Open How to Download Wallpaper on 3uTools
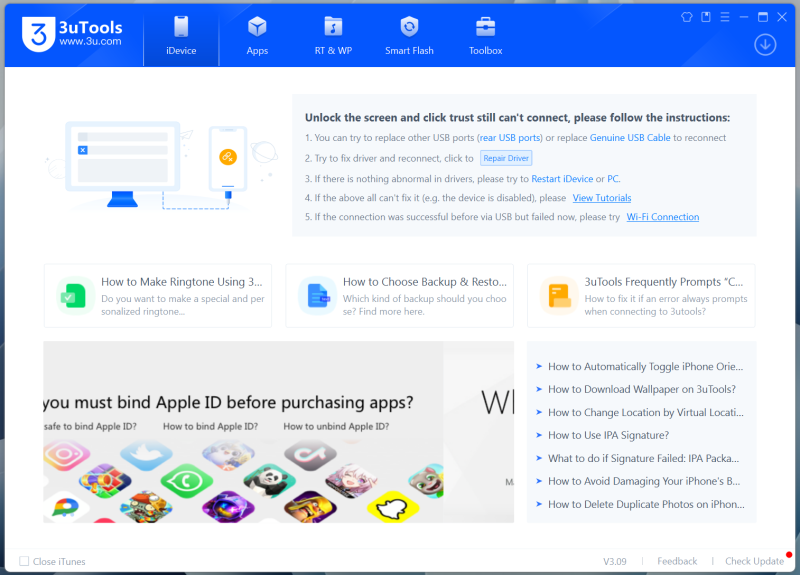800x575 pixels. point(642,389)
